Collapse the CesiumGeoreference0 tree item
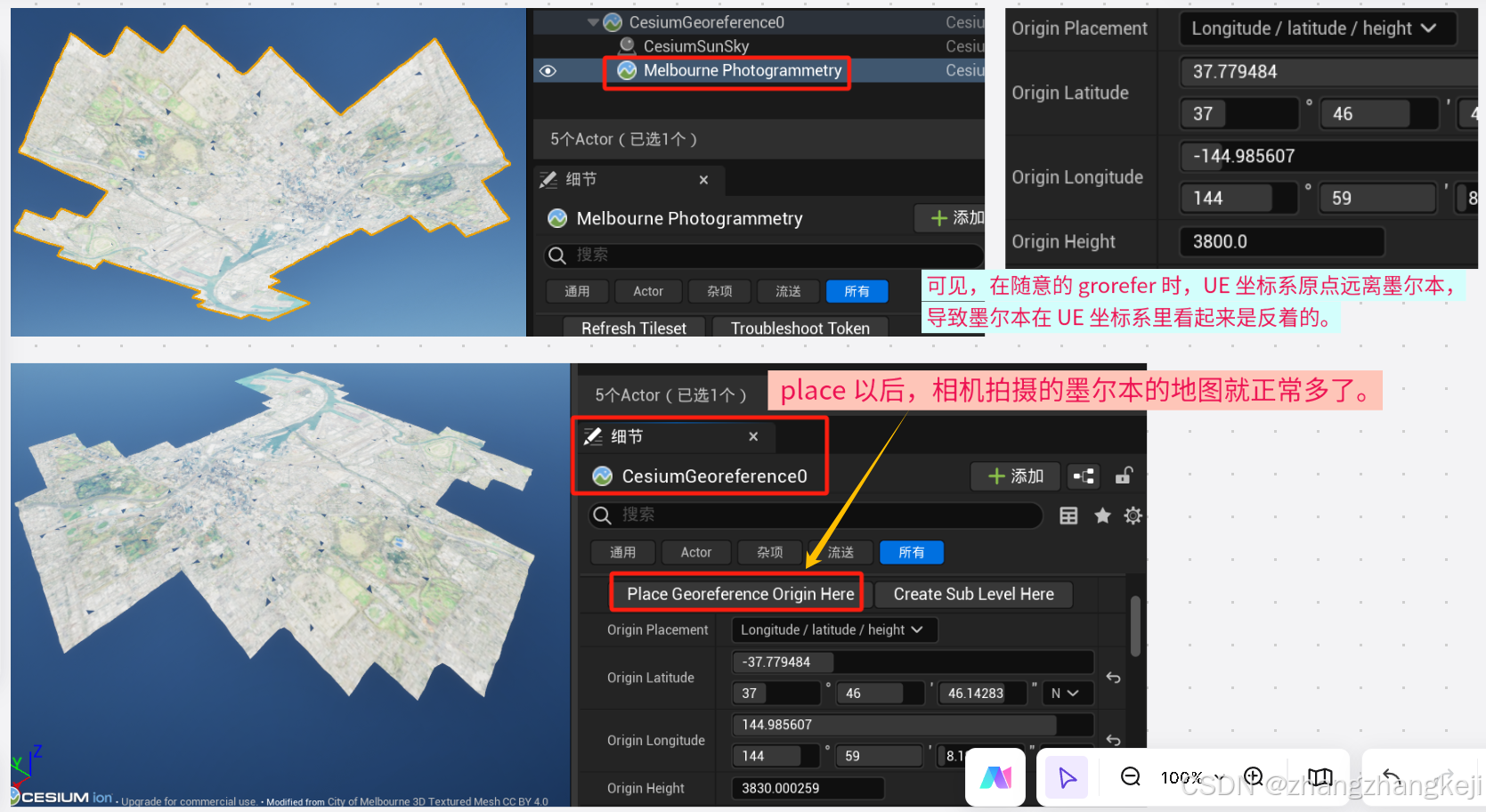This screenshot has height=812, width=1486. [593, 21]
